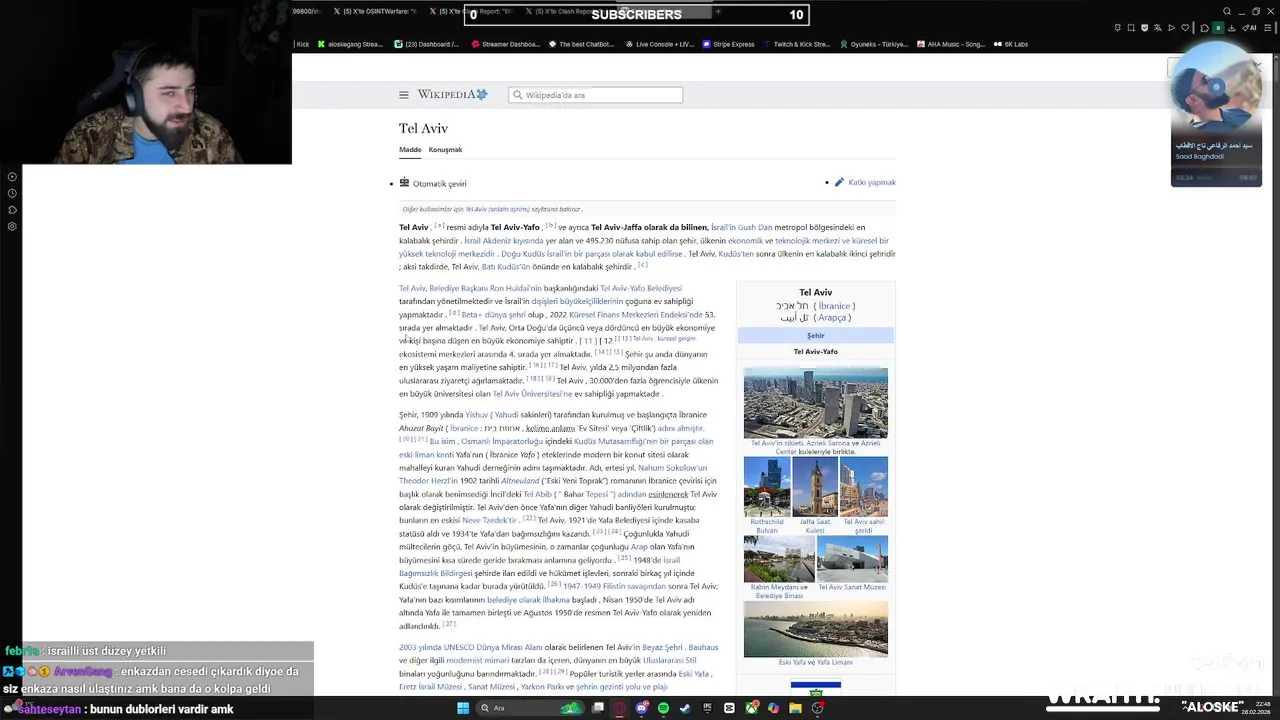Open the Twitch & Kick Stream bookmark

(x=796, y=44)
